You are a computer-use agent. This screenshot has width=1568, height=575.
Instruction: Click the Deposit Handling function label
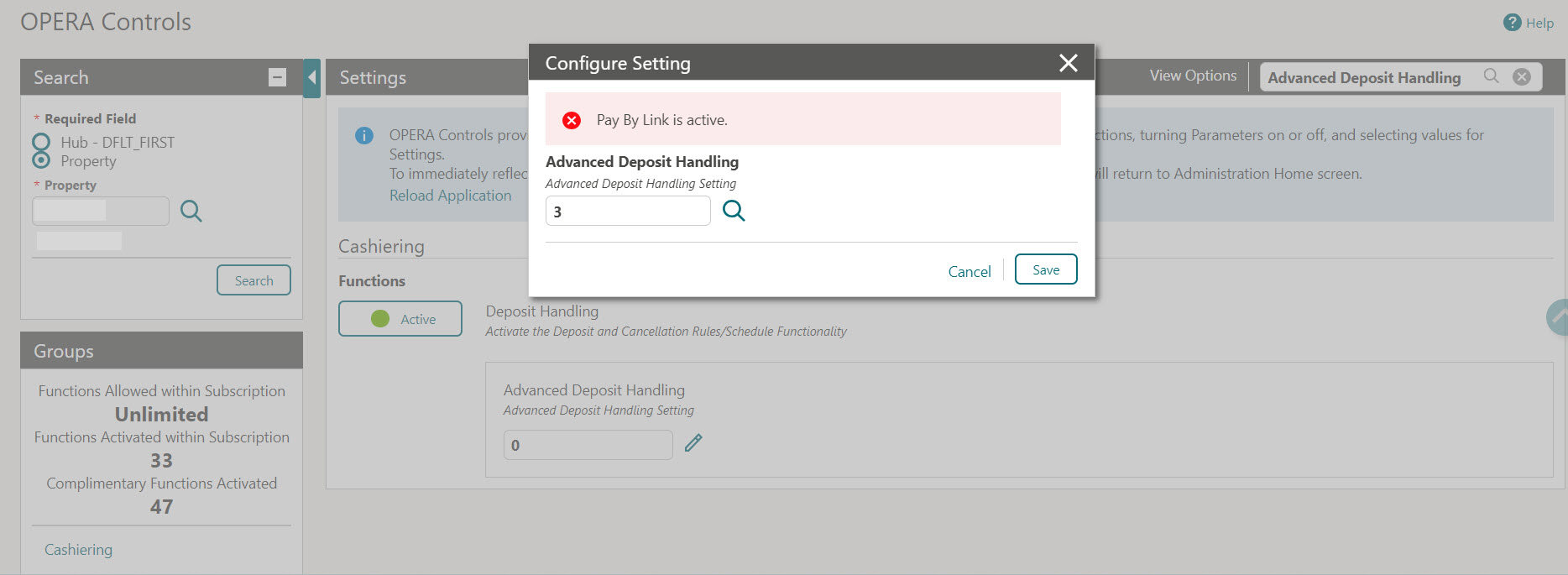(x=542, y=311)
